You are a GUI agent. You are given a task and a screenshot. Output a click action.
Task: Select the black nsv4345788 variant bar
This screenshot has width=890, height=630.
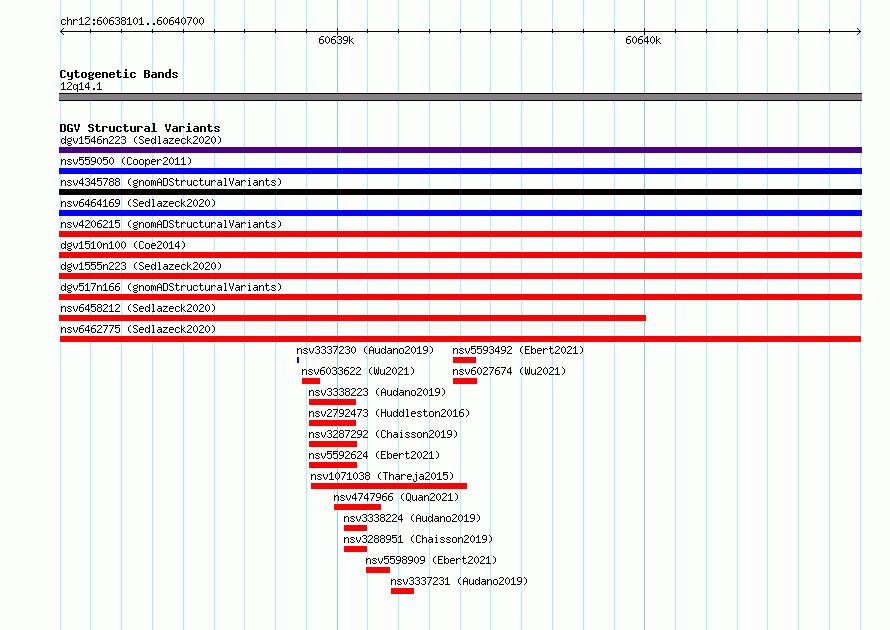(460, 192)
